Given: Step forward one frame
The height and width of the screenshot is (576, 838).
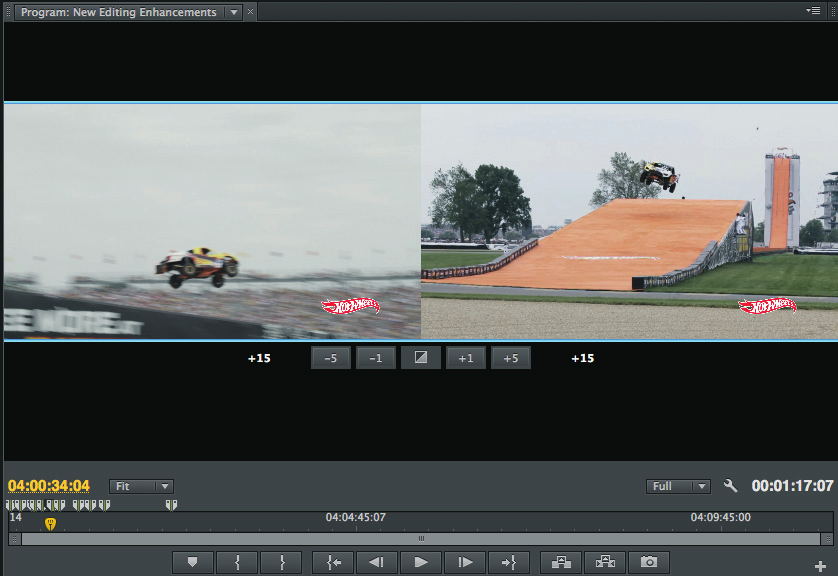Looking at the screenshot, I should (x=465, y=563).
